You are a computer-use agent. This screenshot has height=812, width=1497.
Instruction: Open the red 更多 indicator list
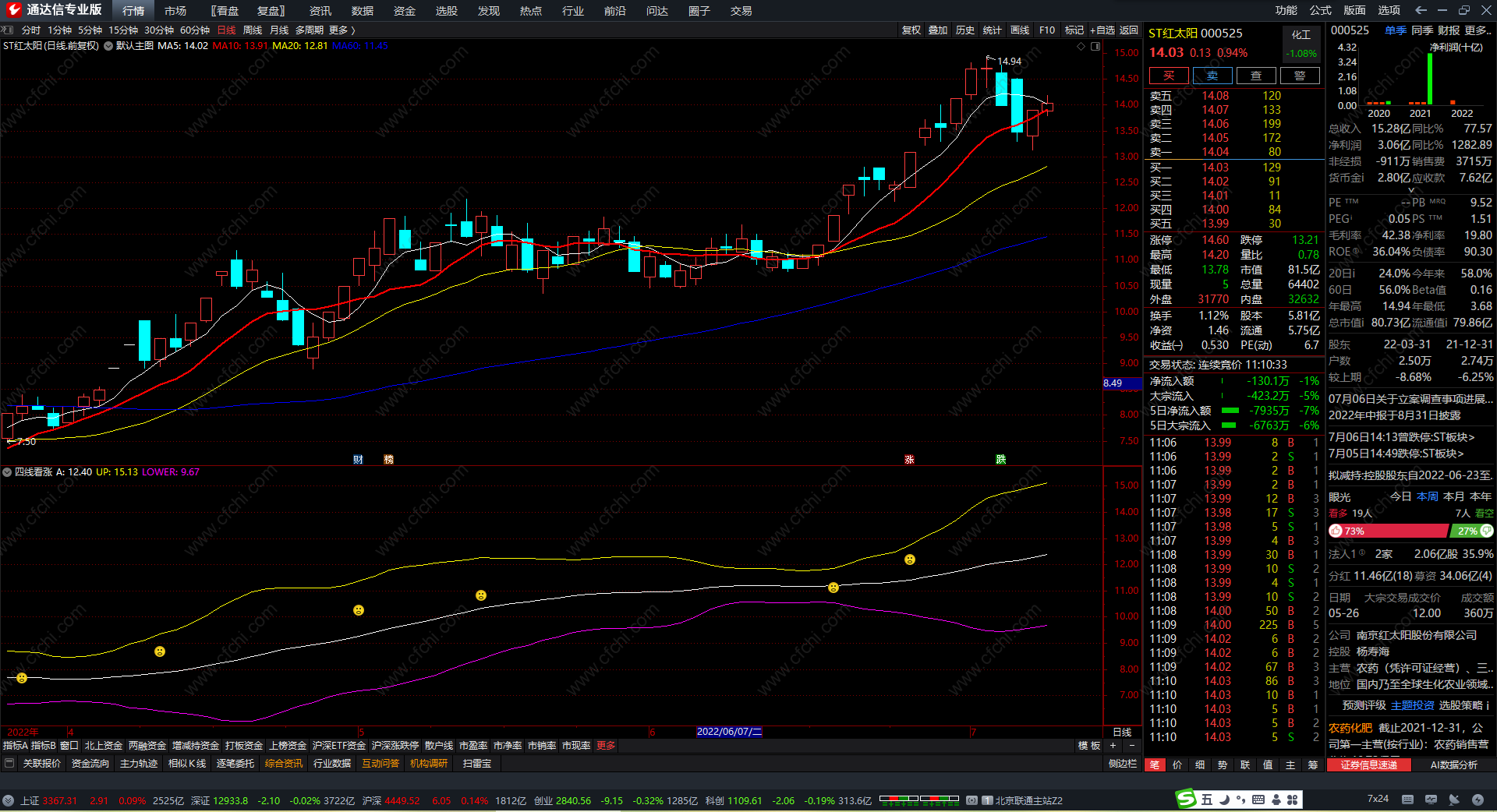coord(606,746)
